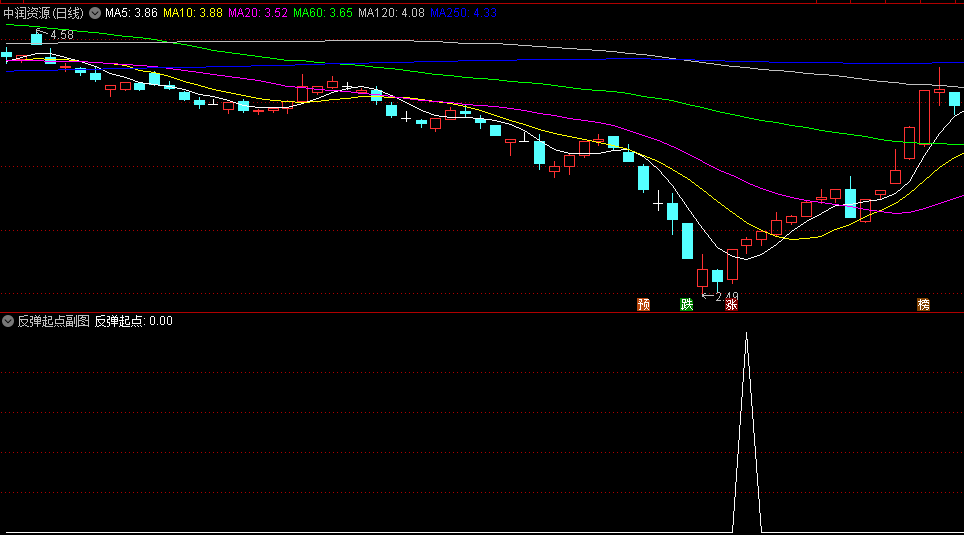
Task: Click the MA250: 4.33 label
Action: point(464,13)
